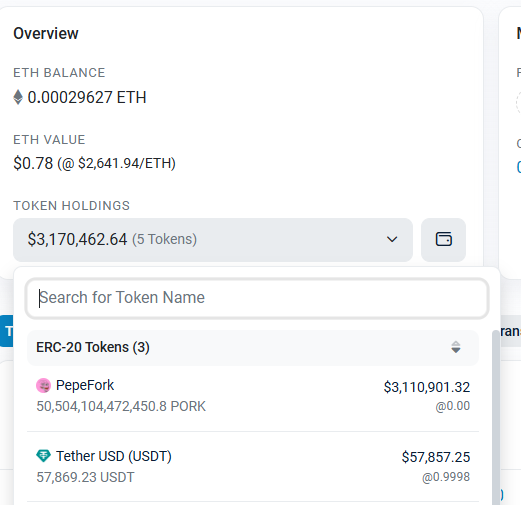This screenshot has width=521, height=505.
Task: Select the $0.78 ETH value text
Action: (x=33, y=164)
